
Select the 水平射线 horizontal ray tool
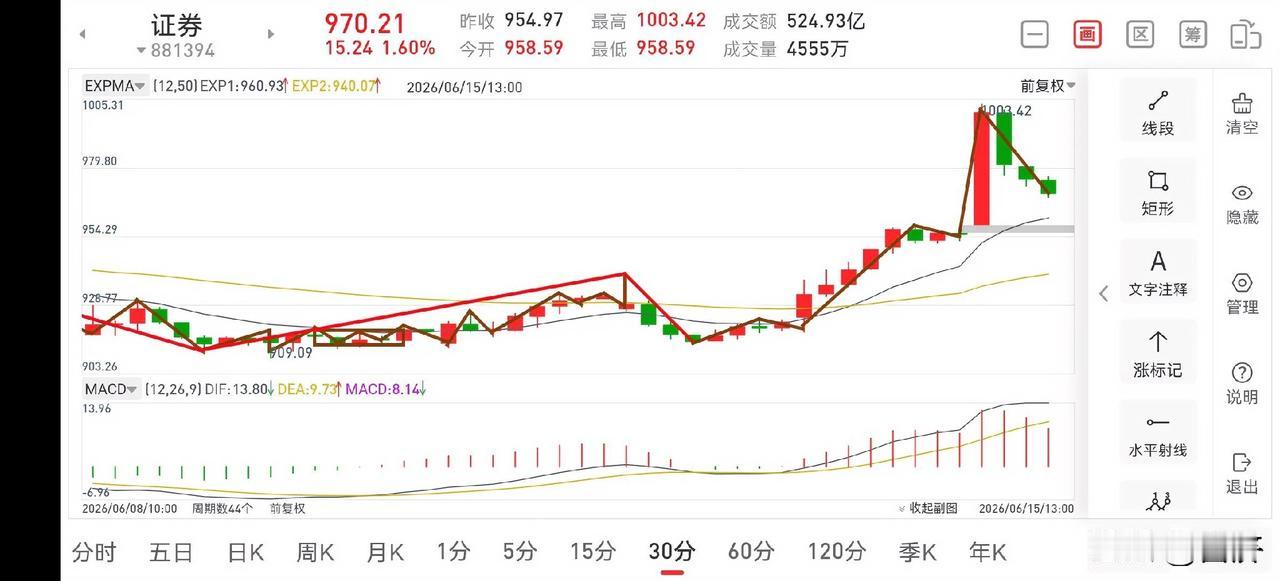click(1158, 435)
